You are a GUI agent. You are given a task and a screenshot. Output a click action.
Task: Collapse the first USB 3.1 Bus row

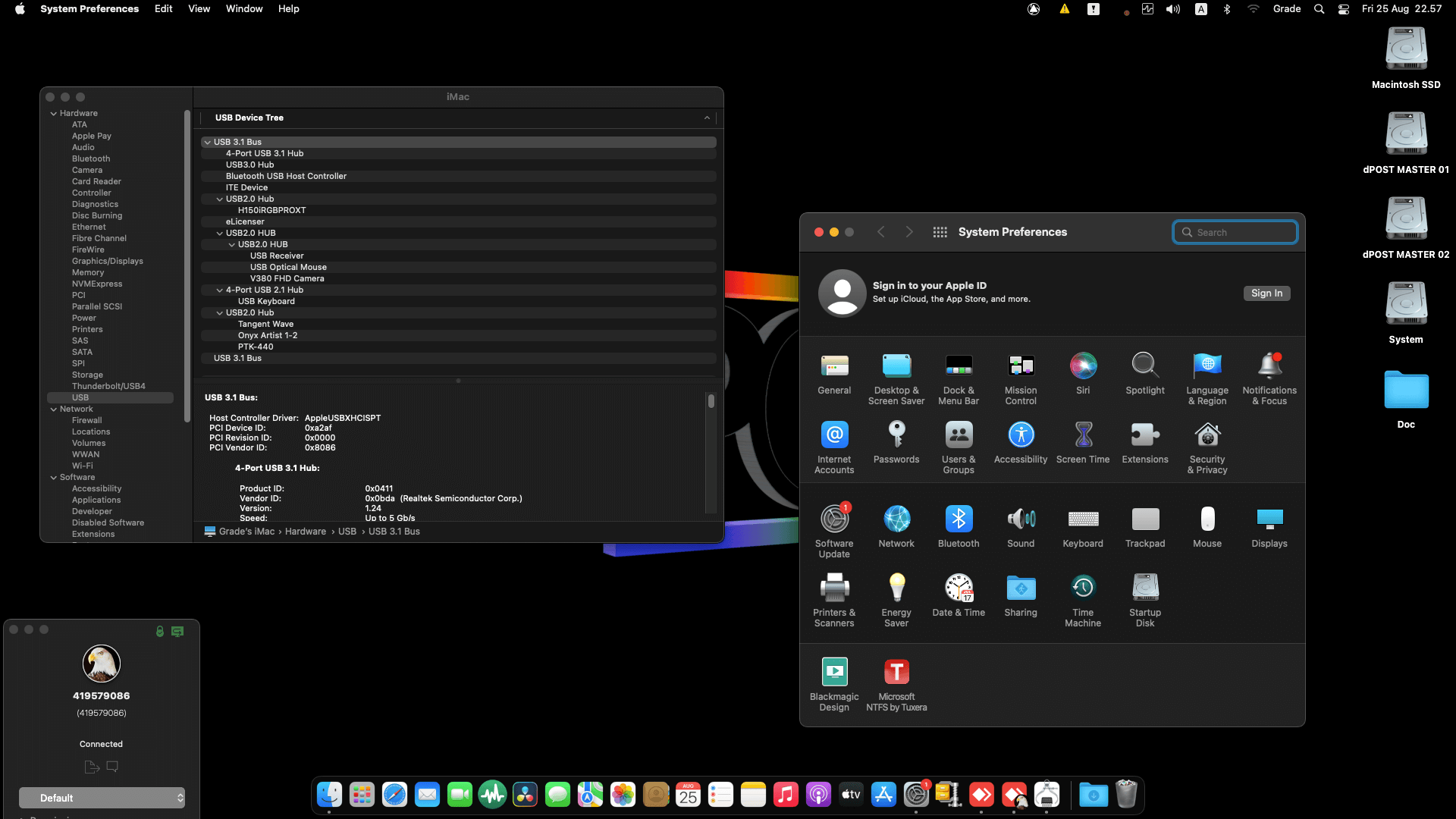point(207,143)
